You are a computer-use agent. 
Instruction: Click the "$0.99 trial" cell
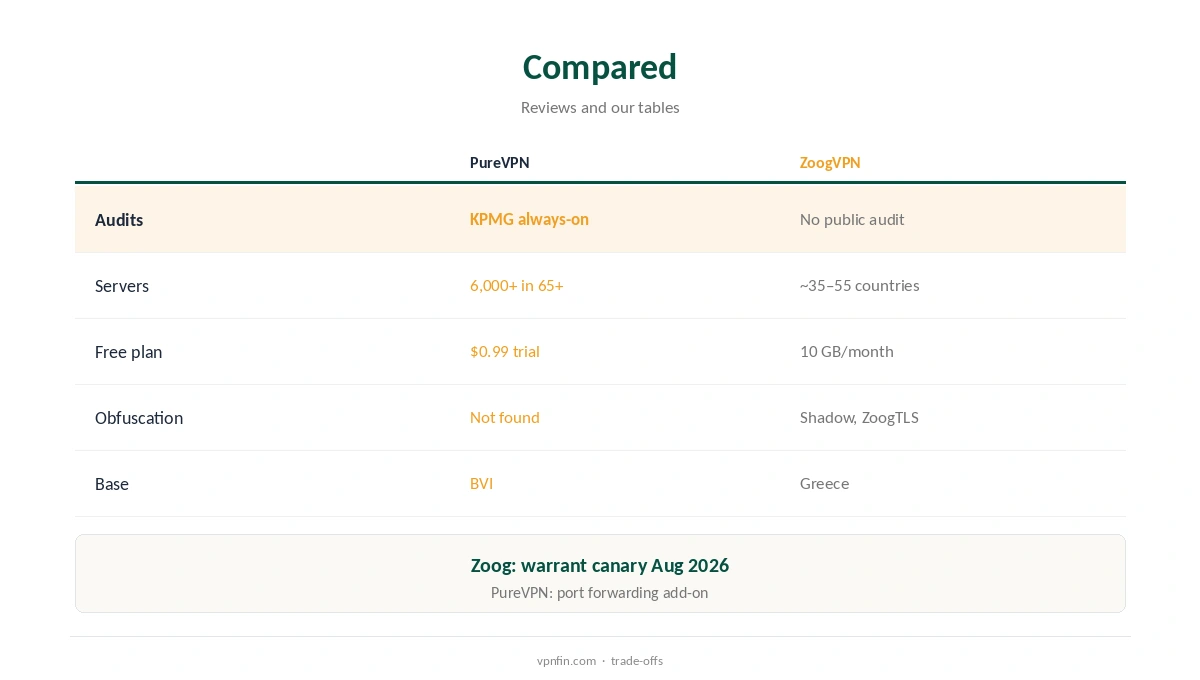[x=505, y=351]
